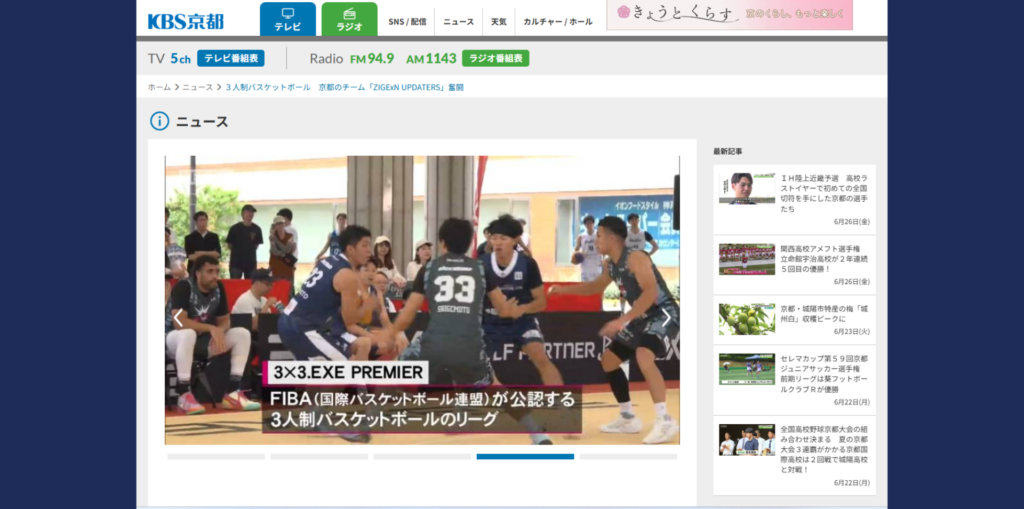Open the テレビ番組表 button
Viewport: 1024px width, 509px height.
[231, 58]
